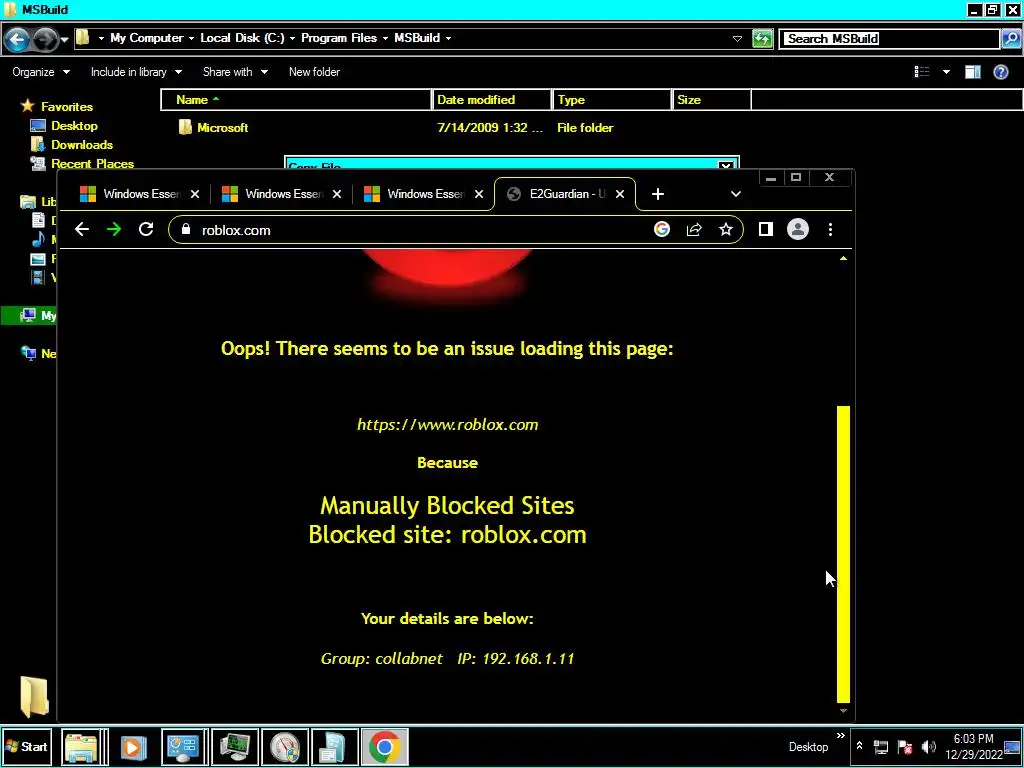Go back in the Chrome browser
This screenshot has height=768, width=1024.
coord(82,229)
